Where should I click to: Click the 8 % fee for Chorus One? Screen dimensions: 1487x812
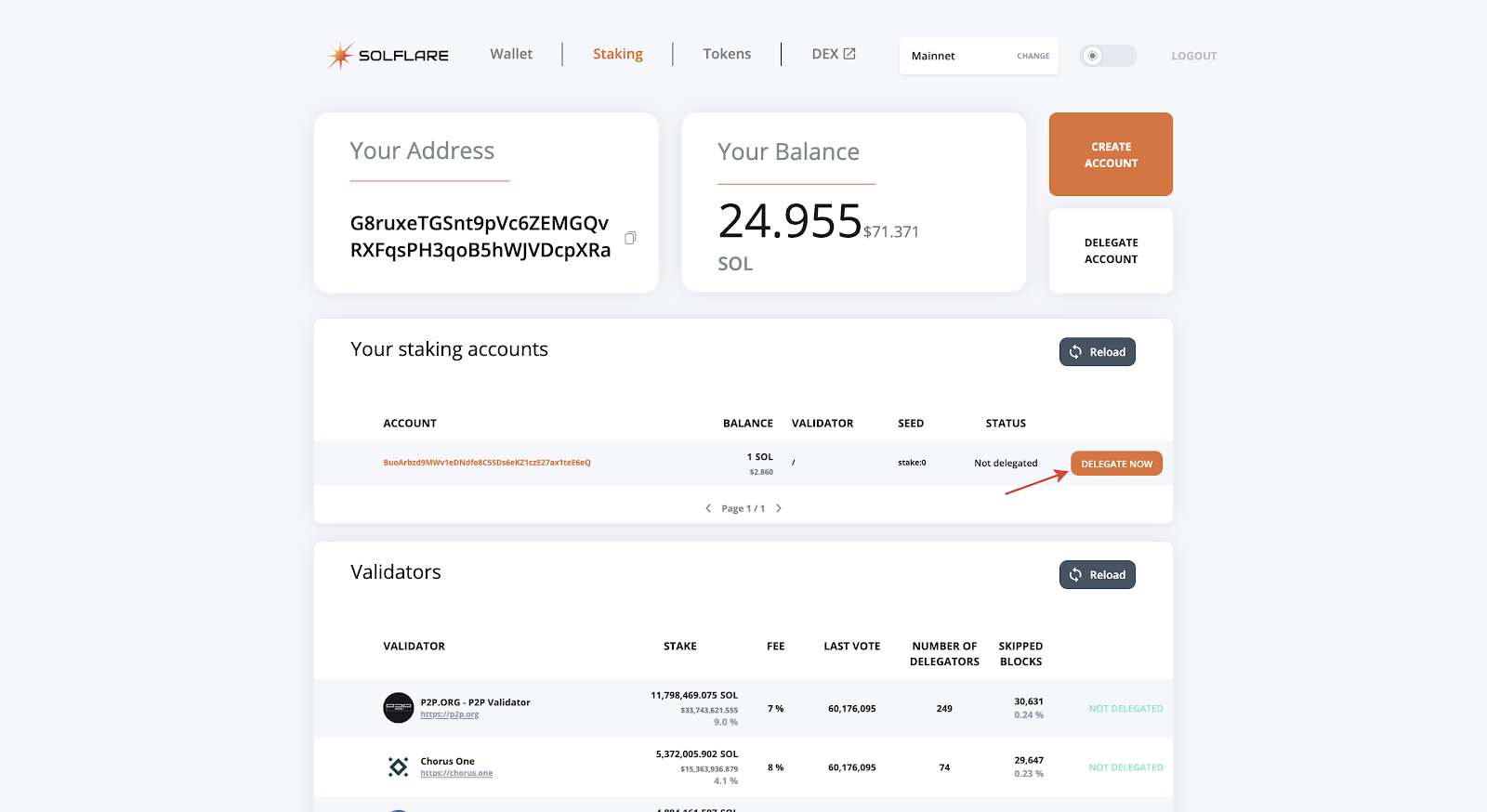pyautogui.click(x=775, y=767)
